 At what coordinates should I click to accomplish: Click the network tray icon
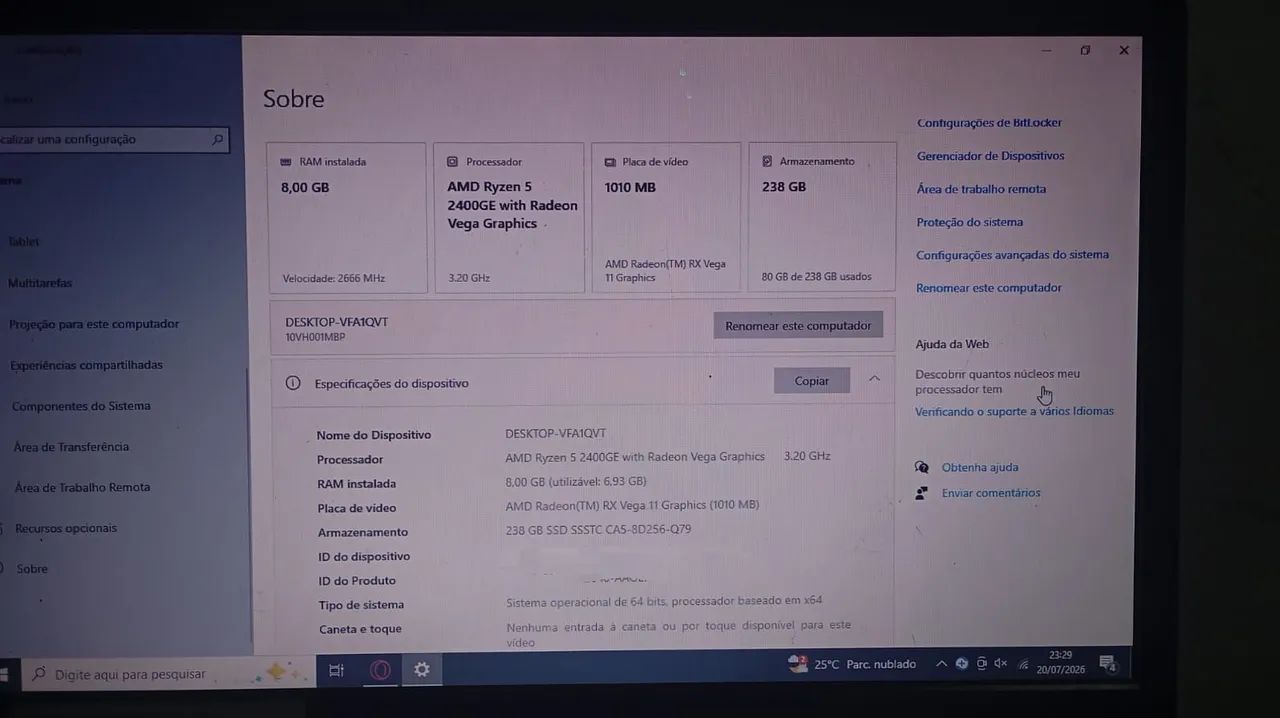click(1023, 664)
